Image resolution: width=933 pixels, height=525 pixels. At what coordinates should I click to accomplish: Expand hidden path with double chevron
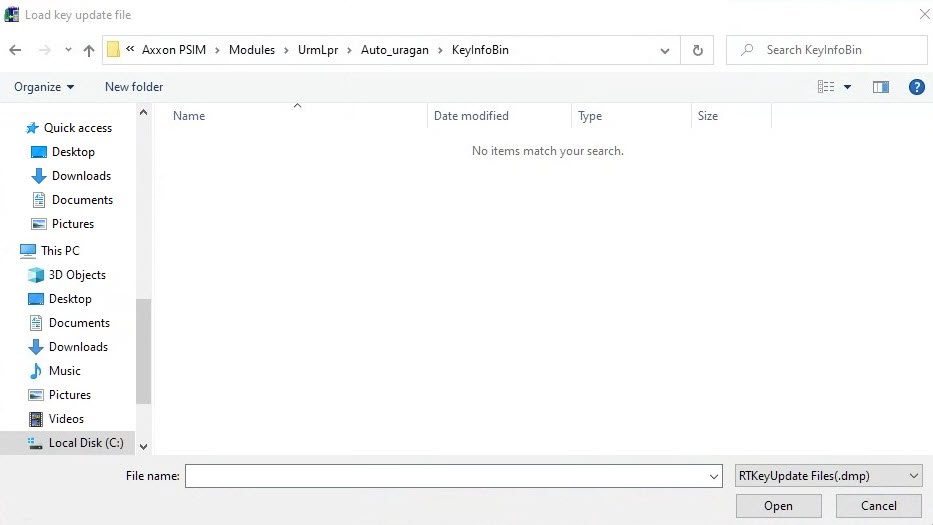130,49
